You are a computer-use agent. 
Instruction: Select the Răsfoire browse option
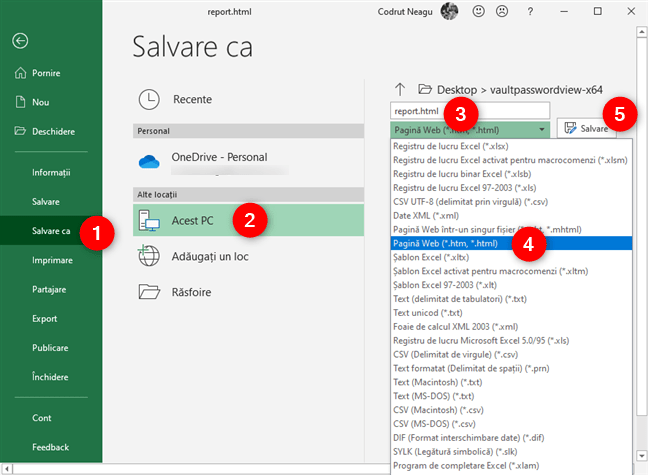click(248, 292)
